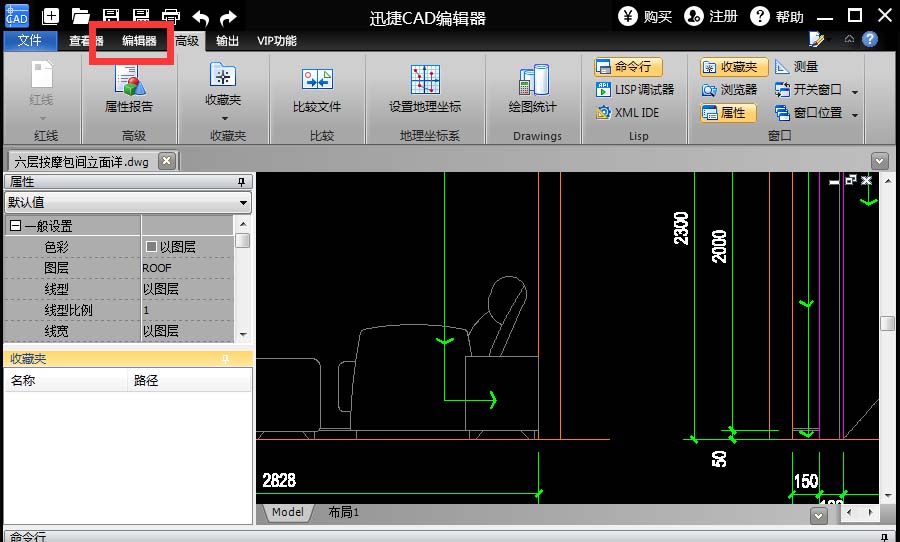
Task: Click the blue help question mark icon
Action: point(870,39)
